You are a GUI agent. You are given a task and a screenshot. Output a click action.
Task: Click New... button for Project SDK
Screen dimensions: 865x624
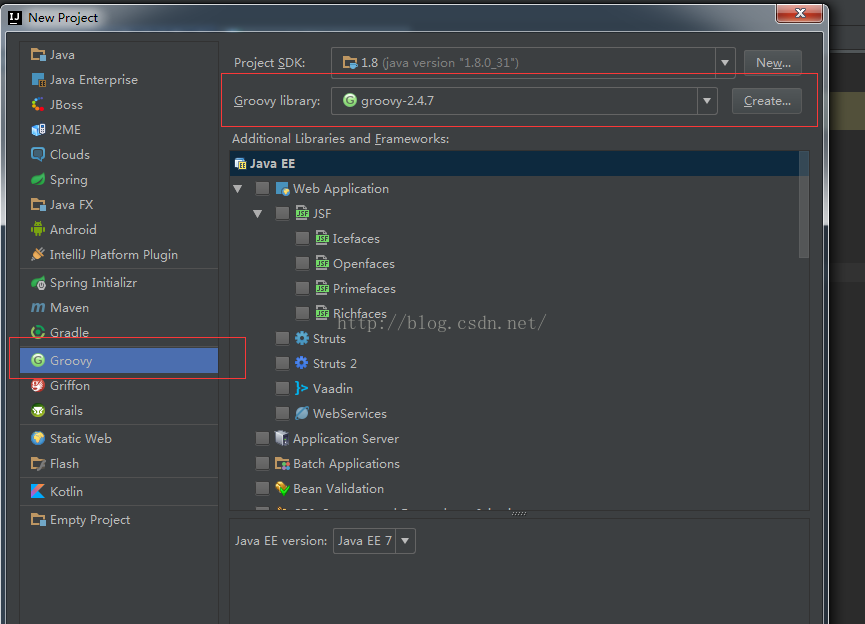click(x=773, y=63)
